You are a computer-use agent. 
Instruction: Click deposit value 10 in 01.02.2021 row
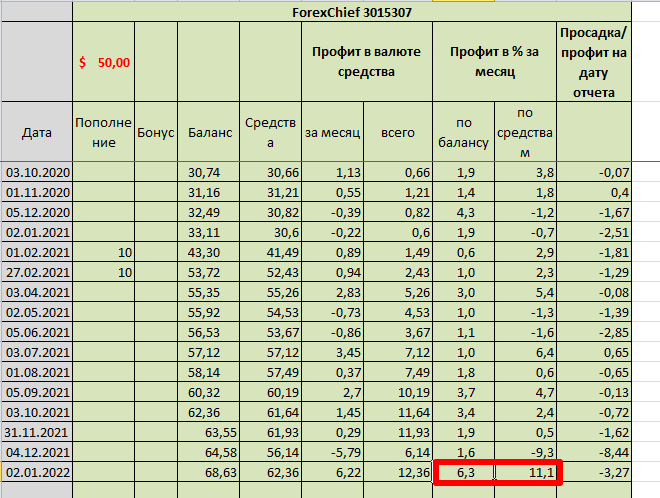tap(104, 252)
